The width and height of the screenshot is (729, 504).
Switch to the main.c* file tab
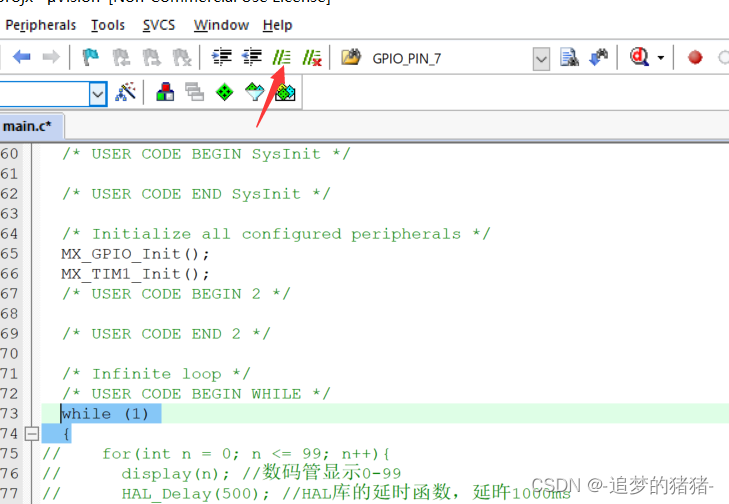point(27,126)
